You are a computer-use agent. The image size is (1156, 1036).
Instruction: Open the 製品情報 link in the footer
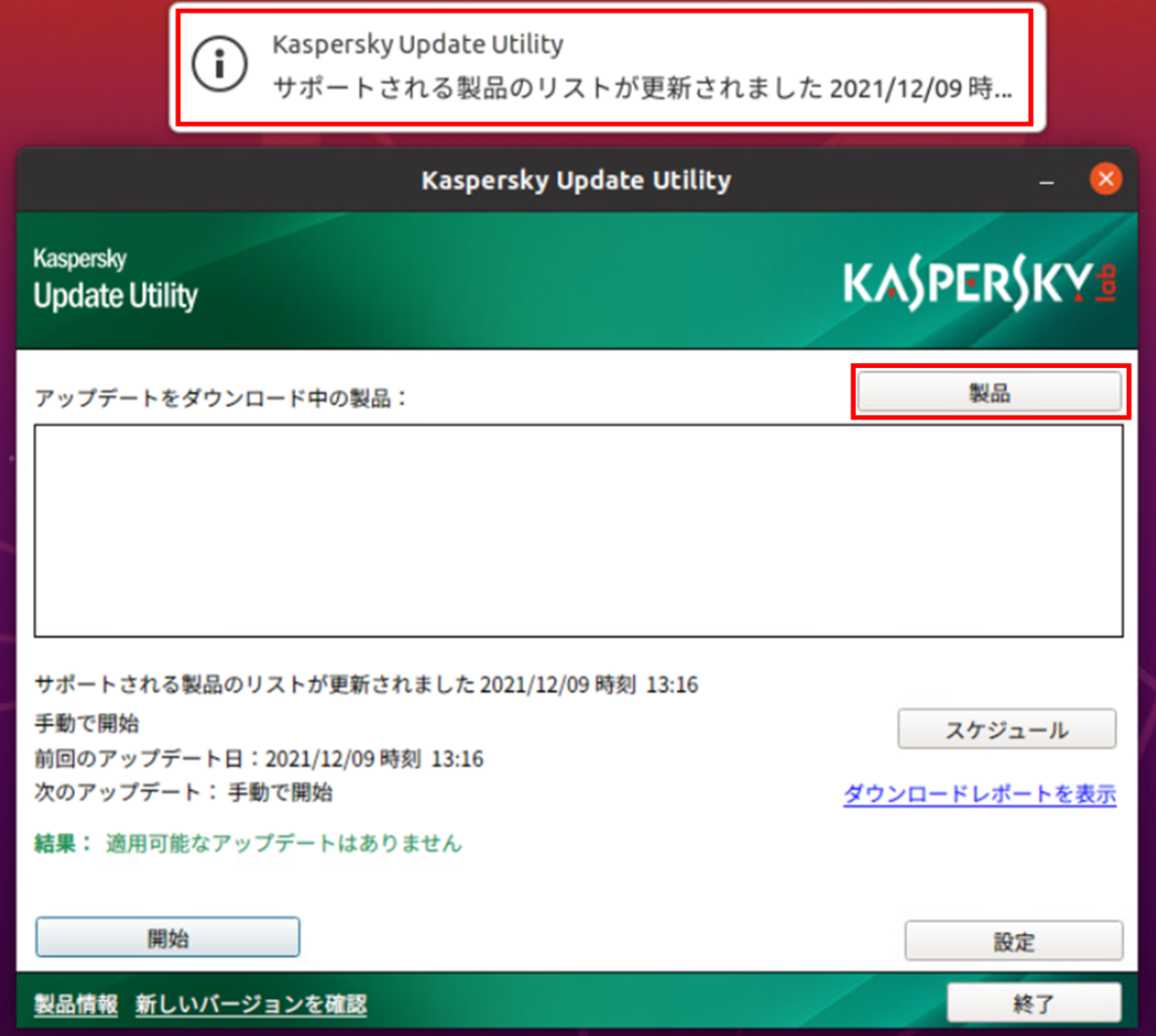point(76,1004)
